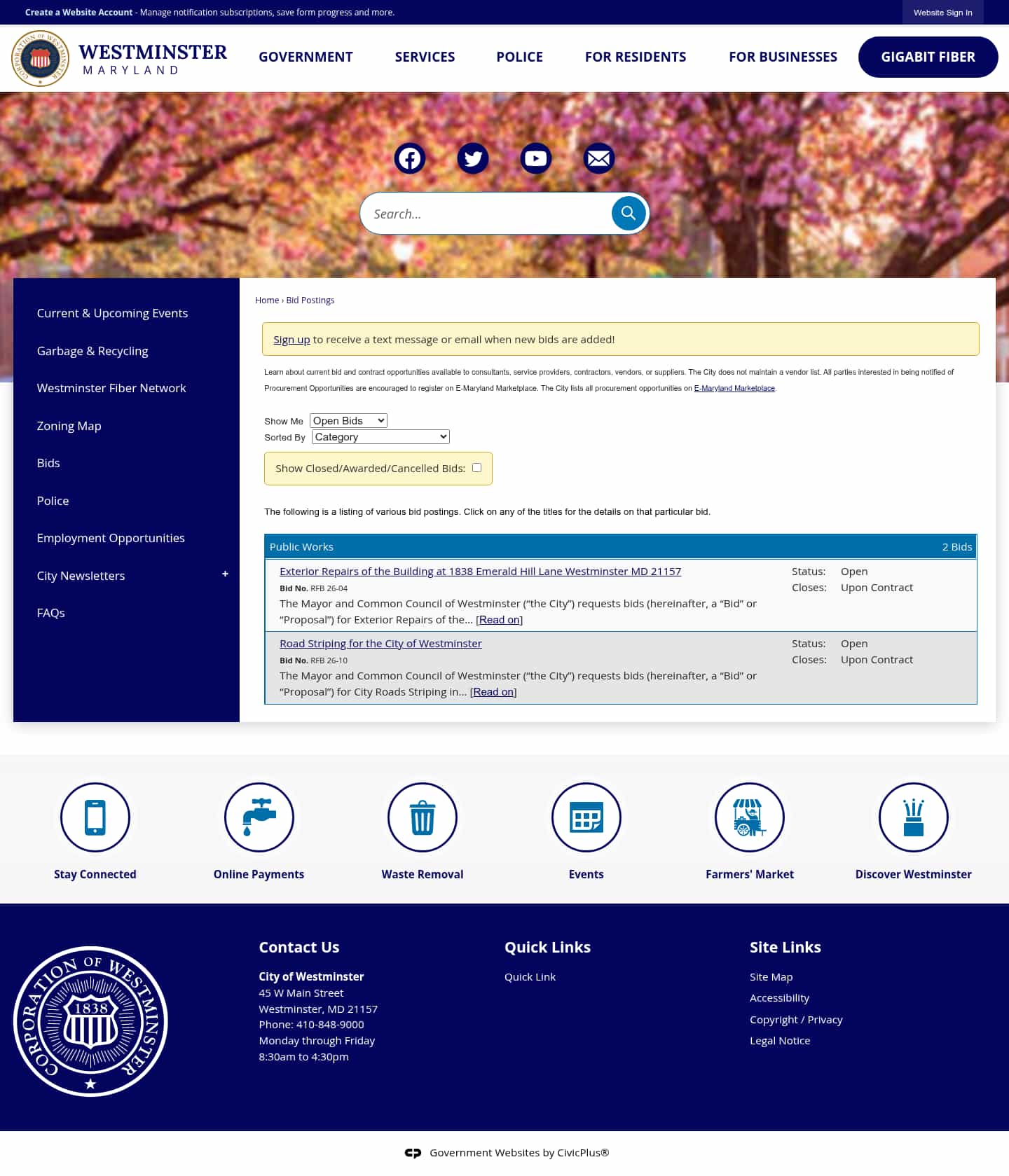The image size is (1009, 1176).
Task: Click the magnifying glass search button
Action: [x=629, y=213]
